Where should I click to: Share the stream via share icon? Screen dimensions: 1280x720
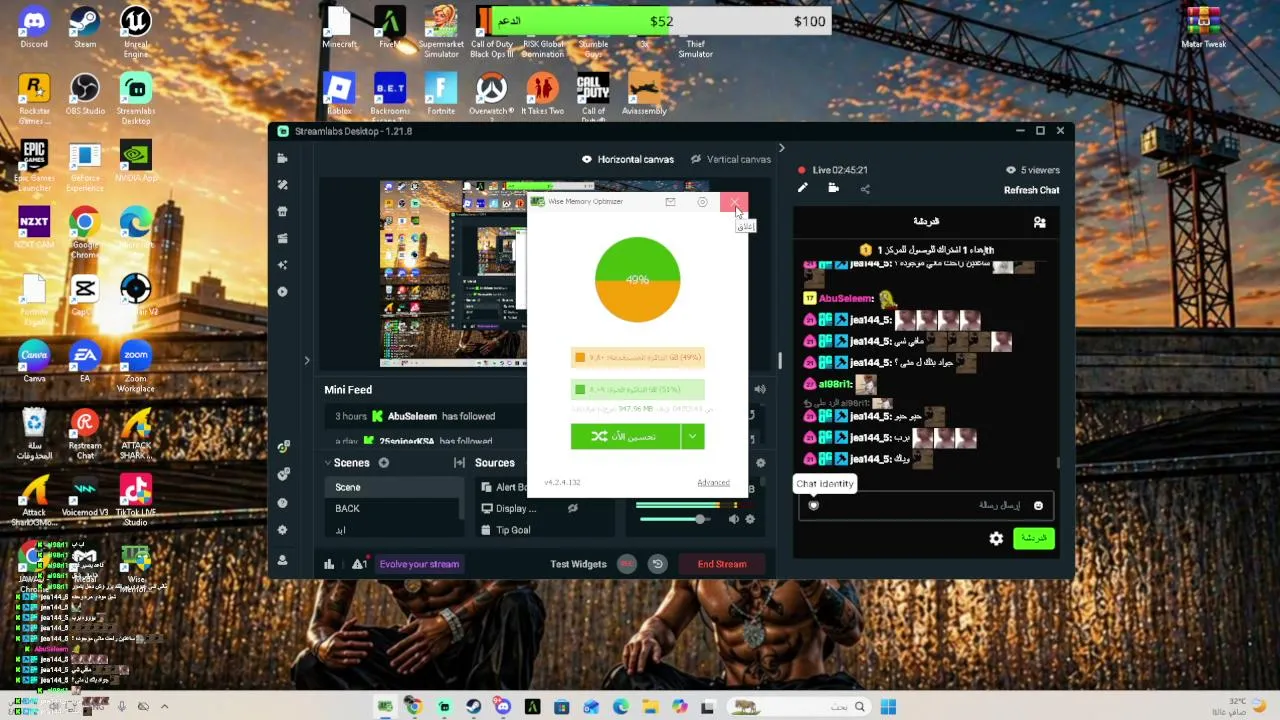pos(865,189)
